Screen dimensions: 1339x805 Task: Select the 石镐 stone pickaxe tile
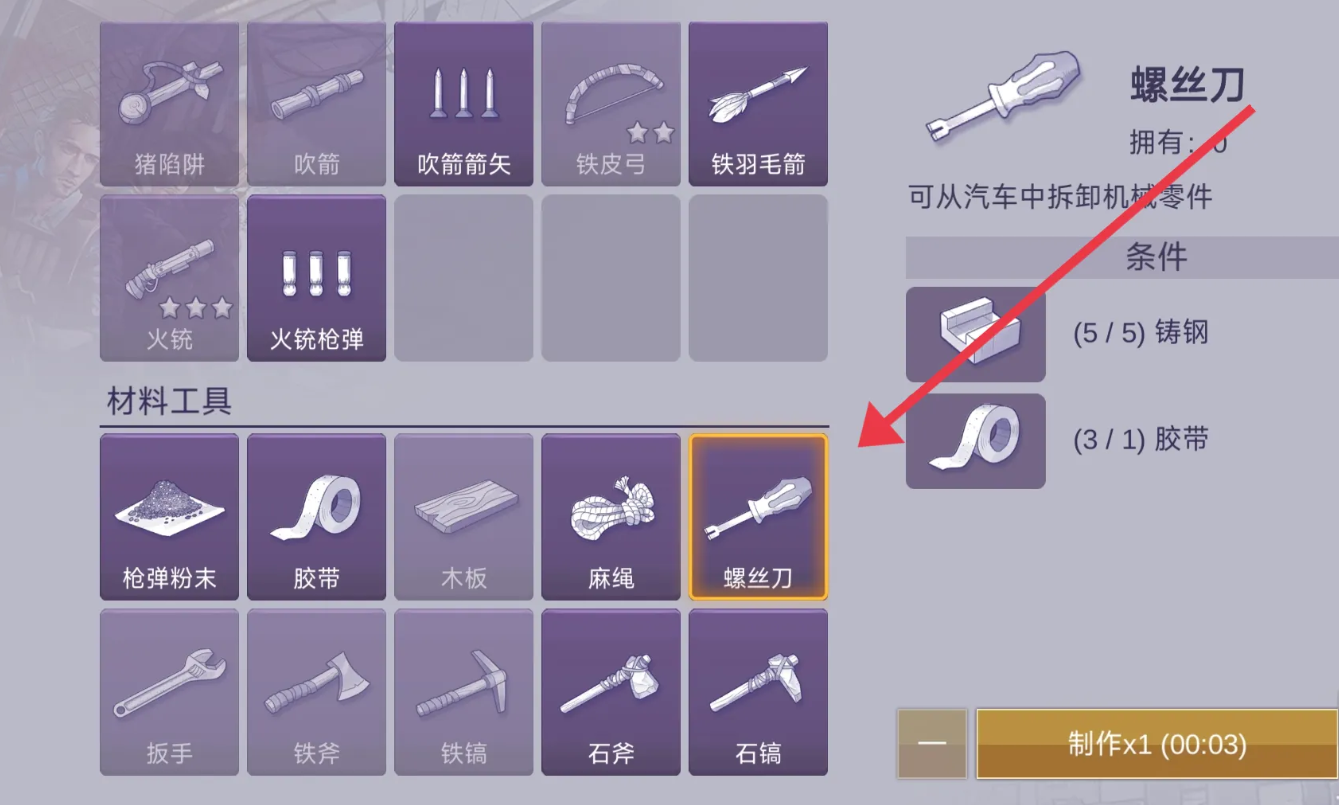pyautogui.click(x=758, y=692)
